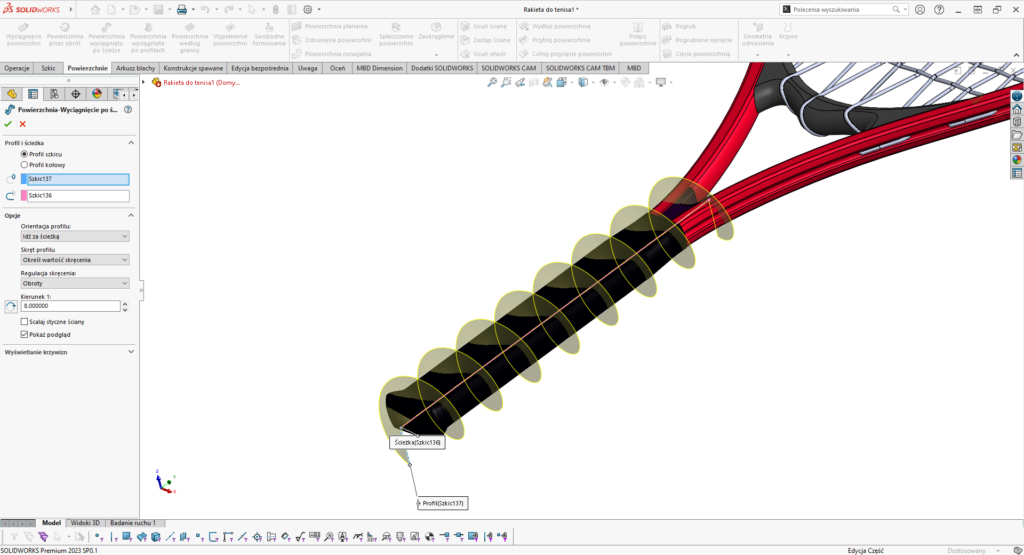1024x555 pixels.
Task: Uncheck the Pokaż podgląd checkbox
Action: [x=24, y=334]
